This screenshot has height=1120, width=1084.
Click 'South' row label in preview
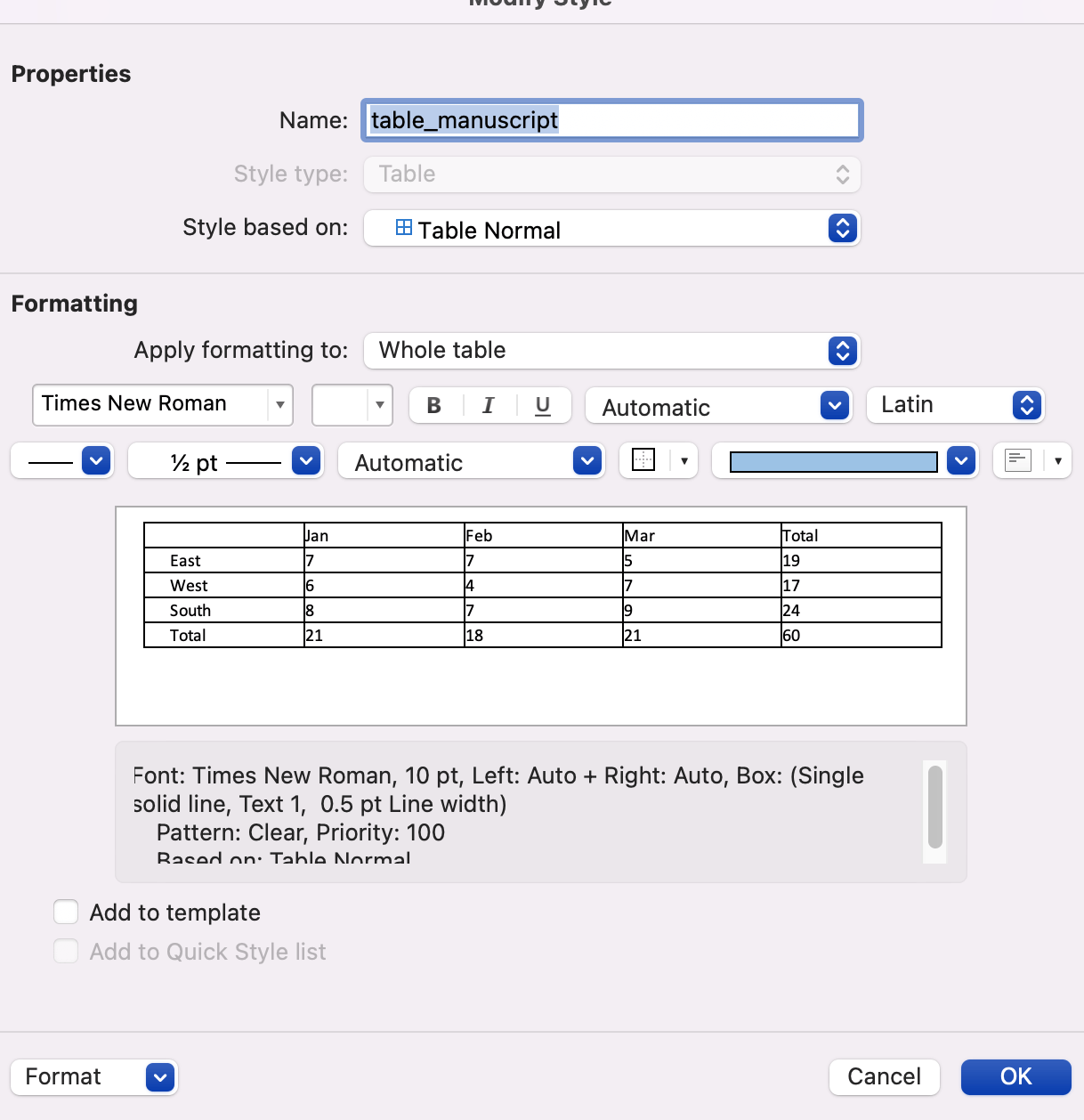[x=190, y=611]
